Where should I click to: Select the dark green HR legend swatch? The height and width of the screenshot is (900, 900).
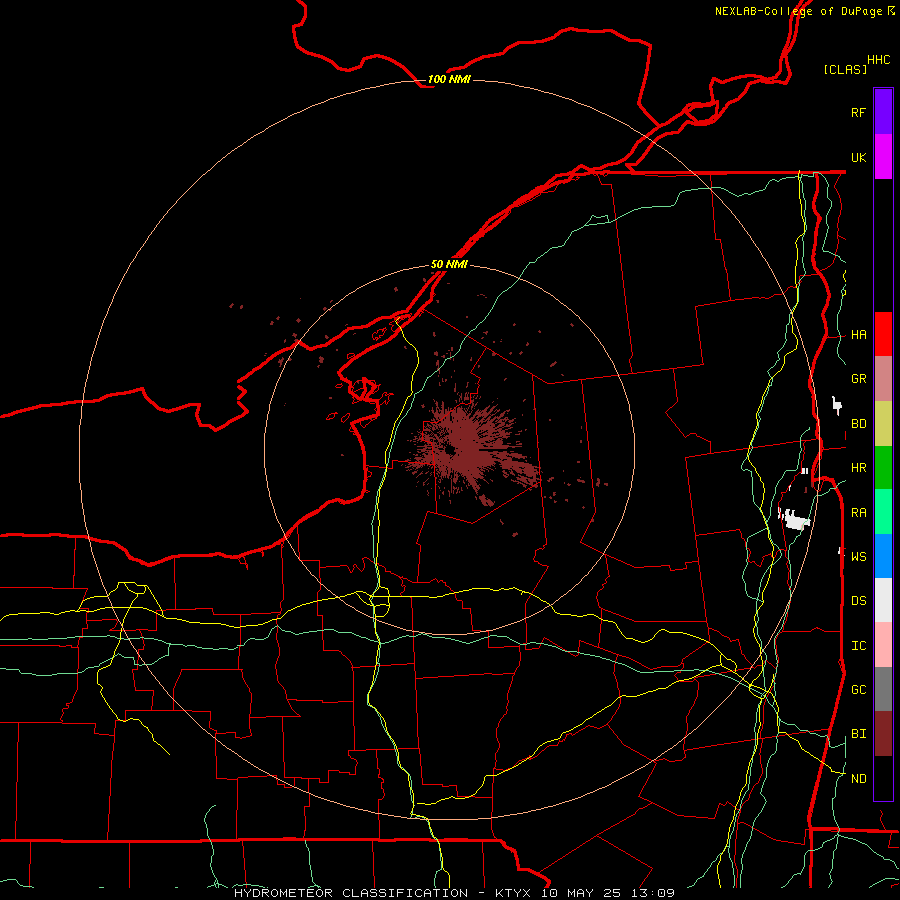[x=883, y=468]
